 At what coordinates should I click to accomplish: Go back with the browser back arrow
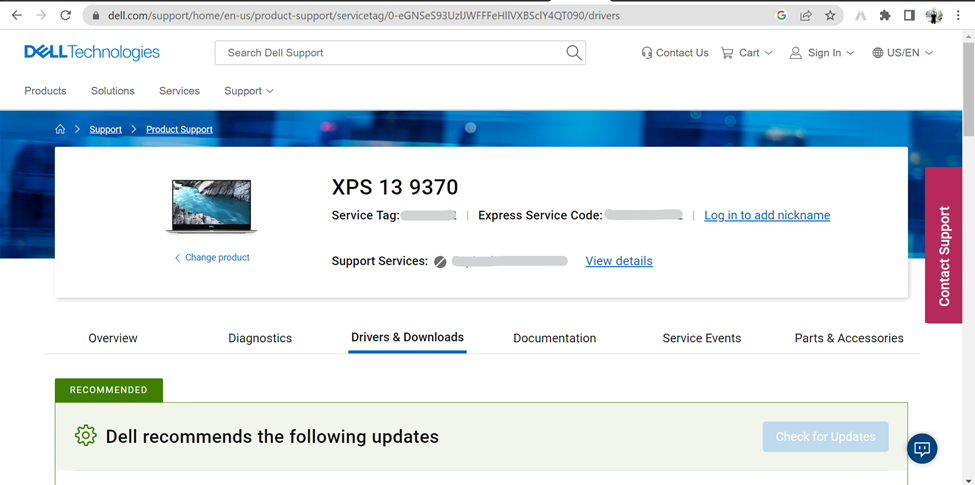coord(17,16)
